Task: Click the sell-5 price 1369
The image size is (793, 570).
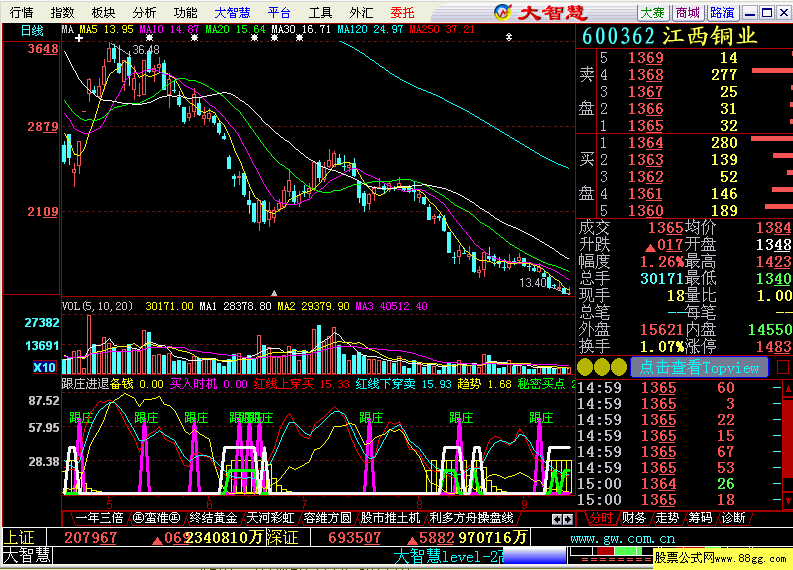Action: pyautogui.click(x=645, y=58)
